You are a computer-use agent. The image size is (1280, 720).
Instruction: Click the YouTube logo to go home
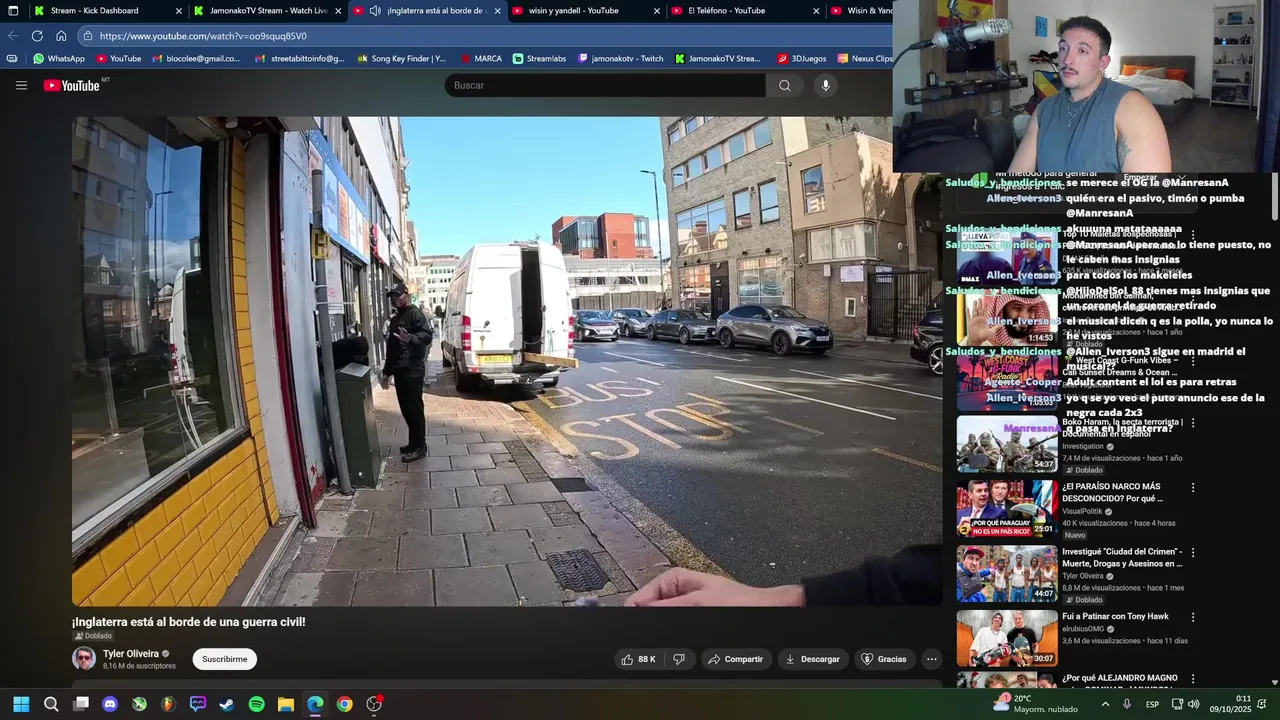pos(71,85)
